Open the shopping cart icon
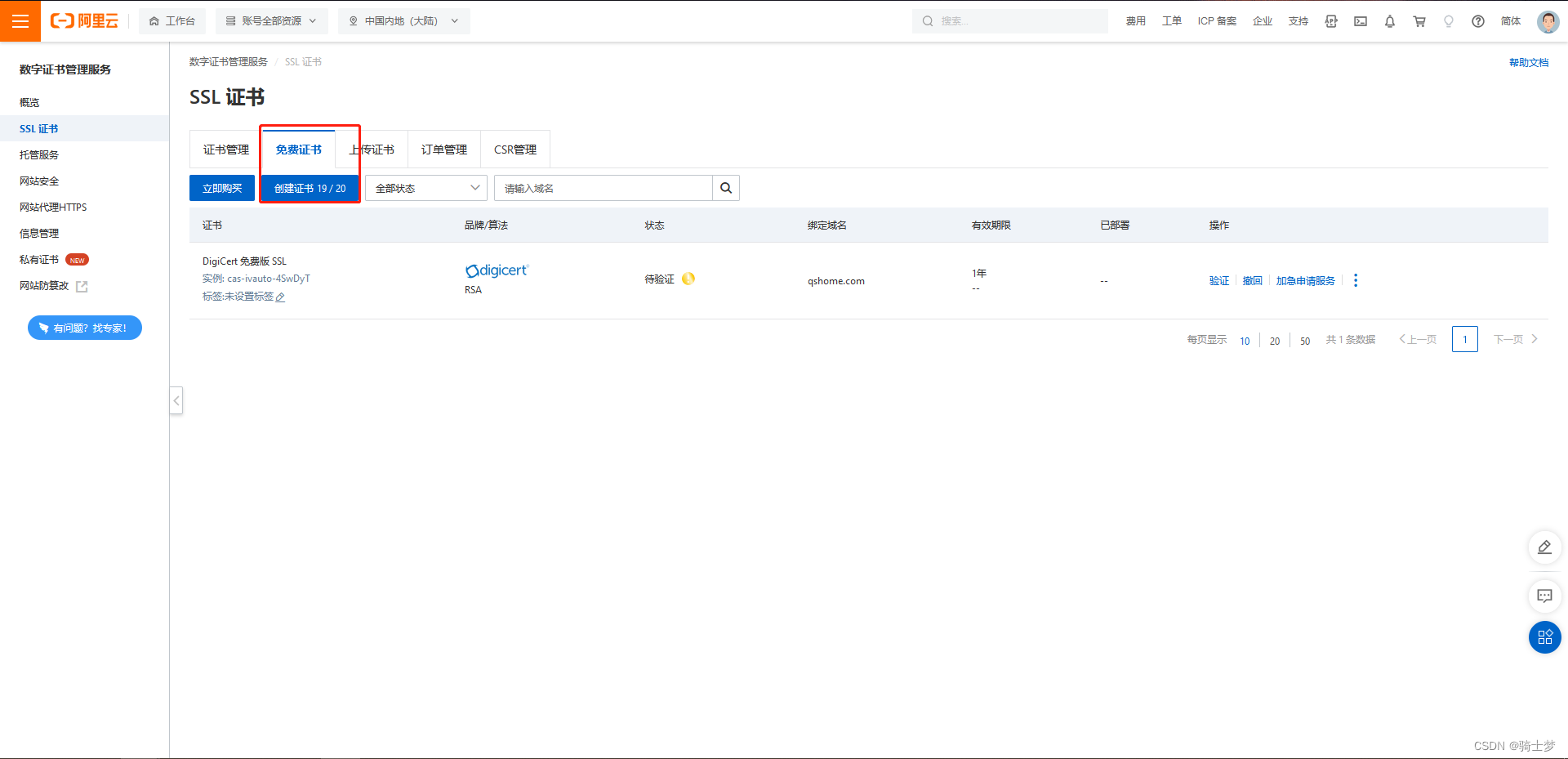The image size is (1568, 759). [1419, 21]
